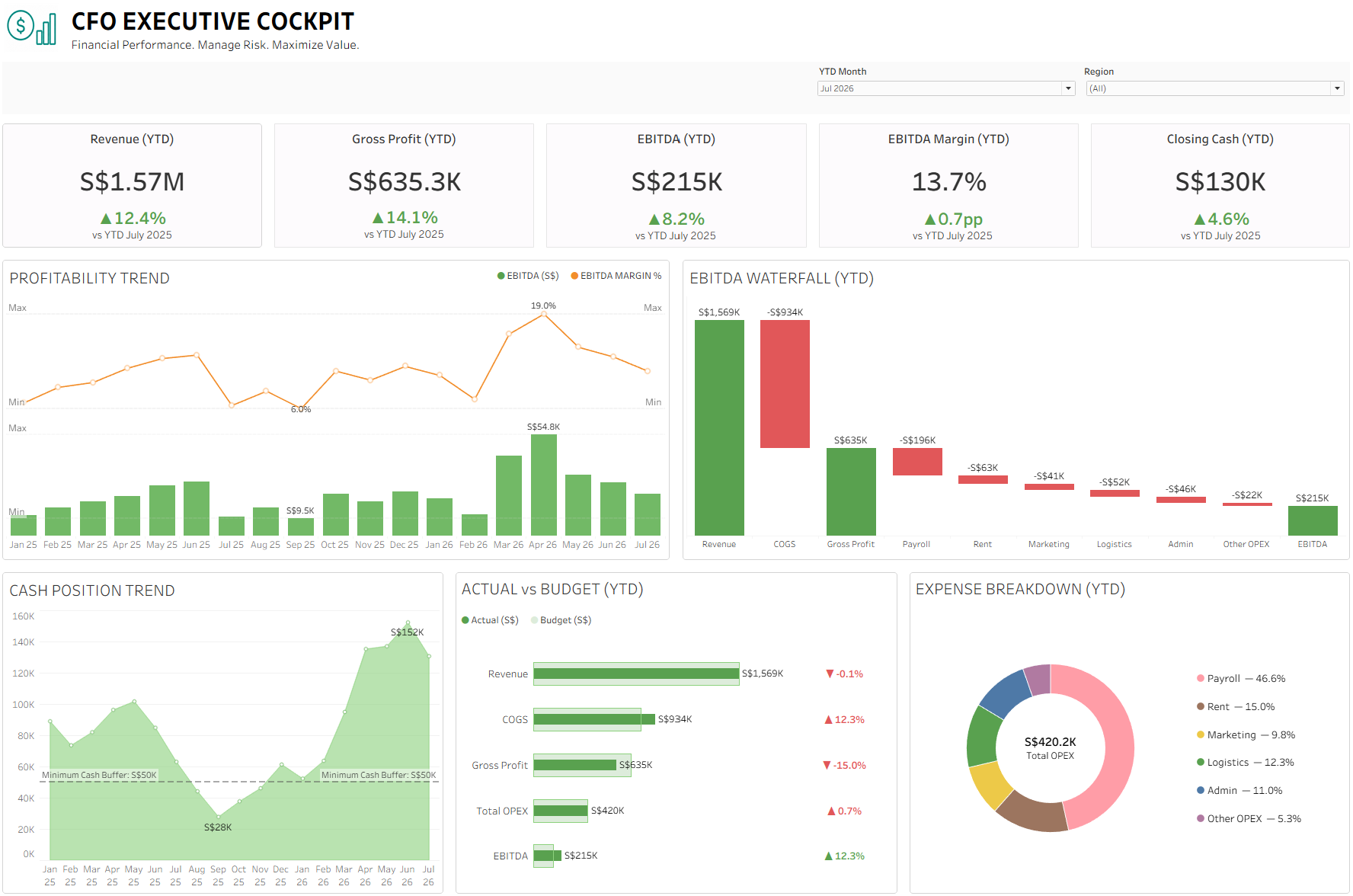Click the Actual vs Budget Revenue red down-arrow

[x=830, y=674]
